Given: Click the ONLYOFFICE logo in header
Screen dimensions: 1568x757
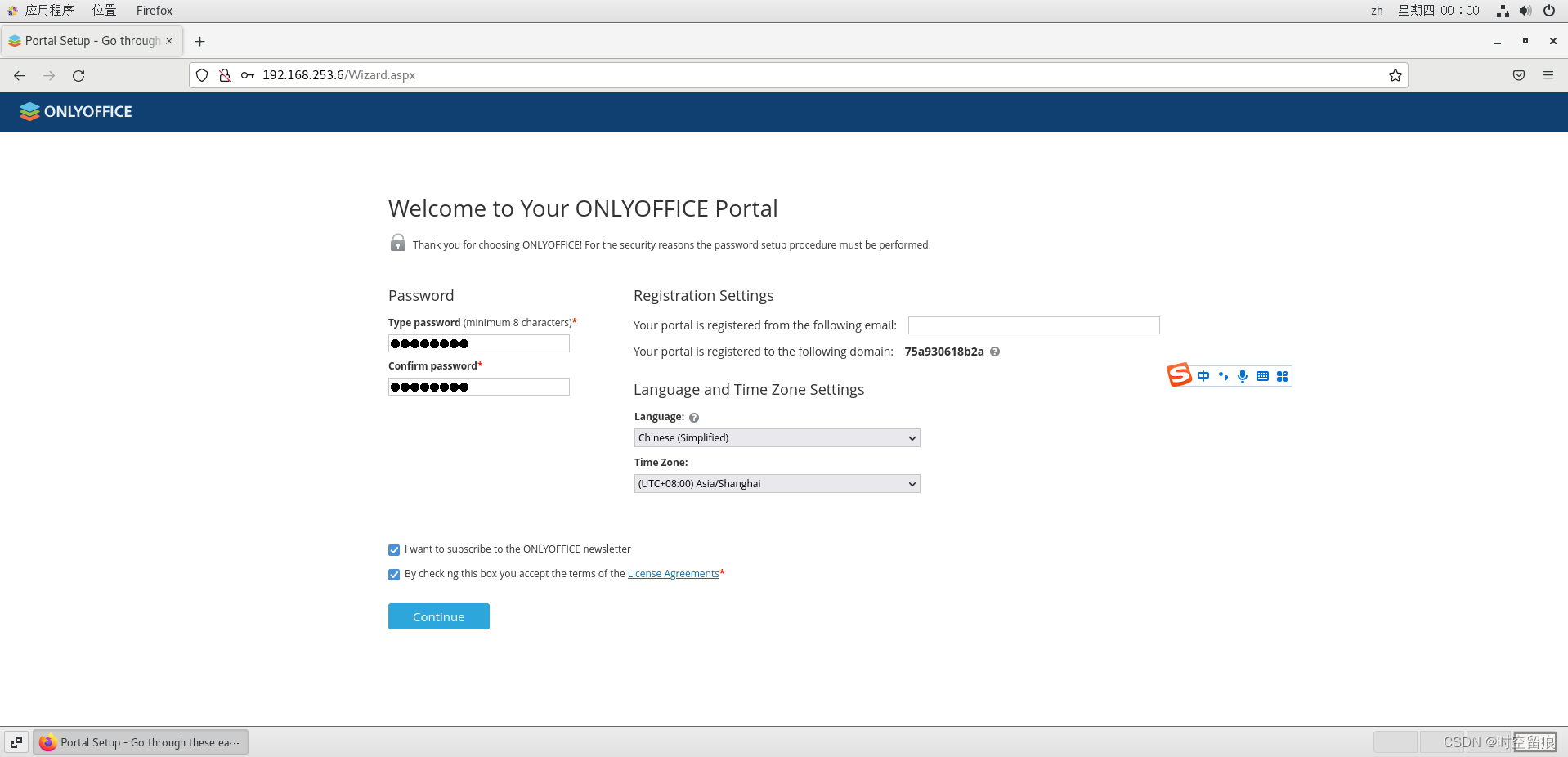Looking at the screenshot, I should (76, 112).
